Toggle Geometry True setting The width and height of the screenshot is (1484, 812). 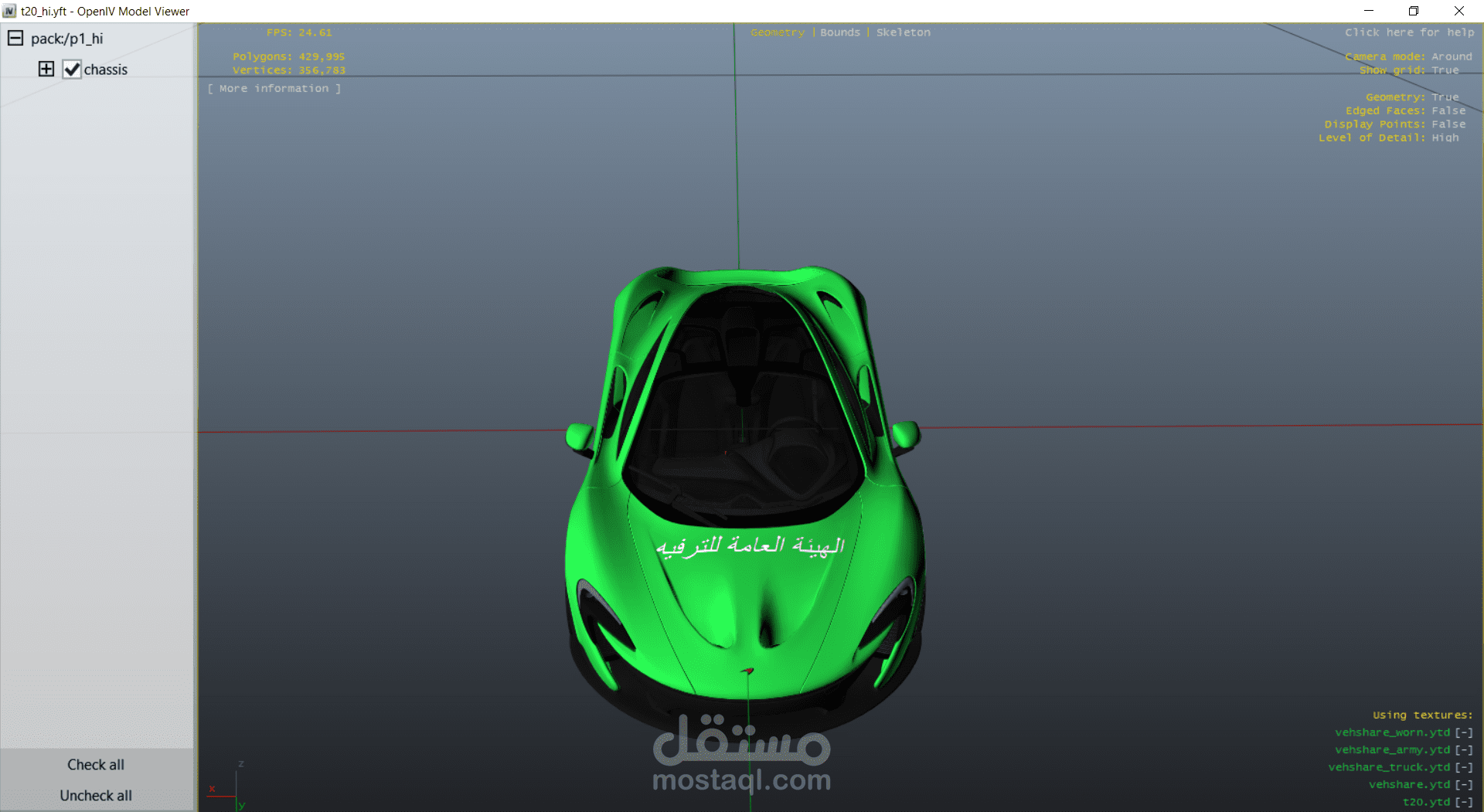tap(1445, 97)
